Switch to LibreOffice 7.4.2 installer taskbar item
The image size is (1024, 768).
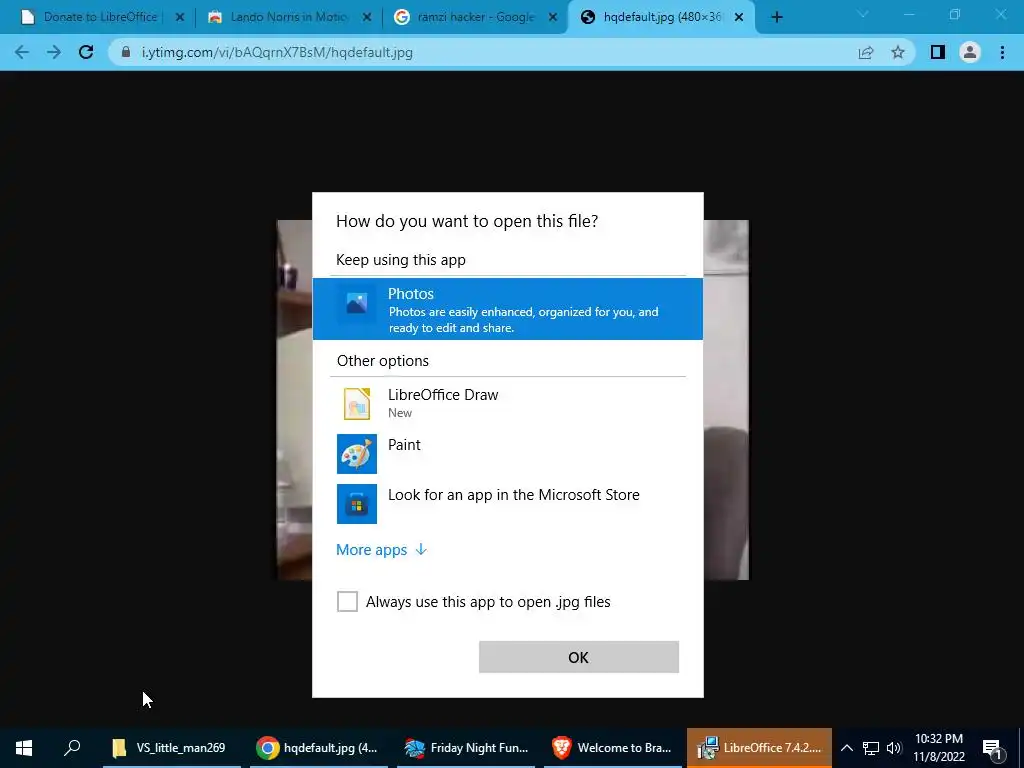click(759, 748)
